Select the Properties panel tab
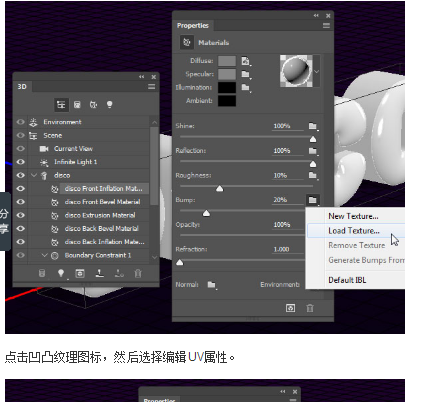The width and height of the screenshot is (436, 402). coord(193,26)
